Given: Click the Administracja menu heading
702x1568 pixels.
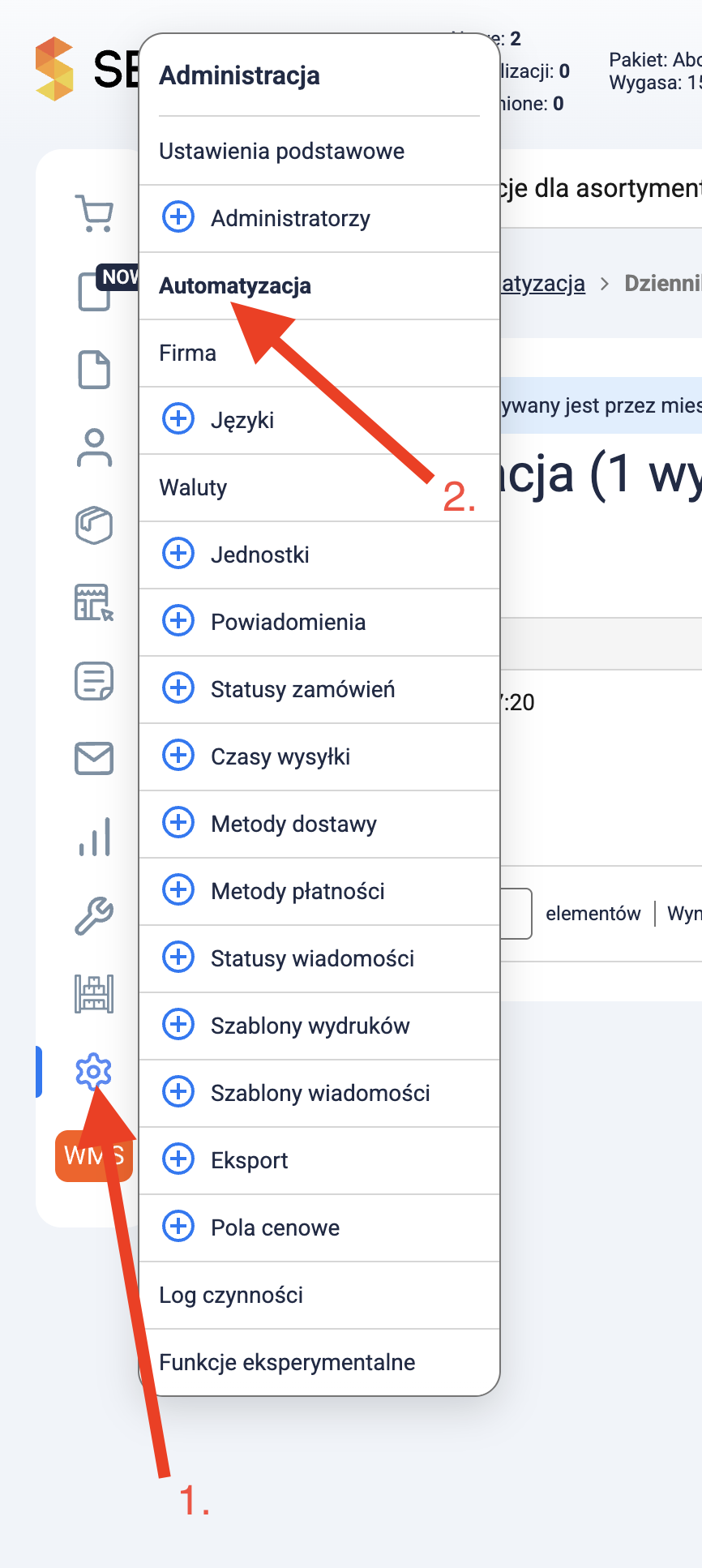Looking at the screenshot, I should pyautogui.click(x=239, y=75).
